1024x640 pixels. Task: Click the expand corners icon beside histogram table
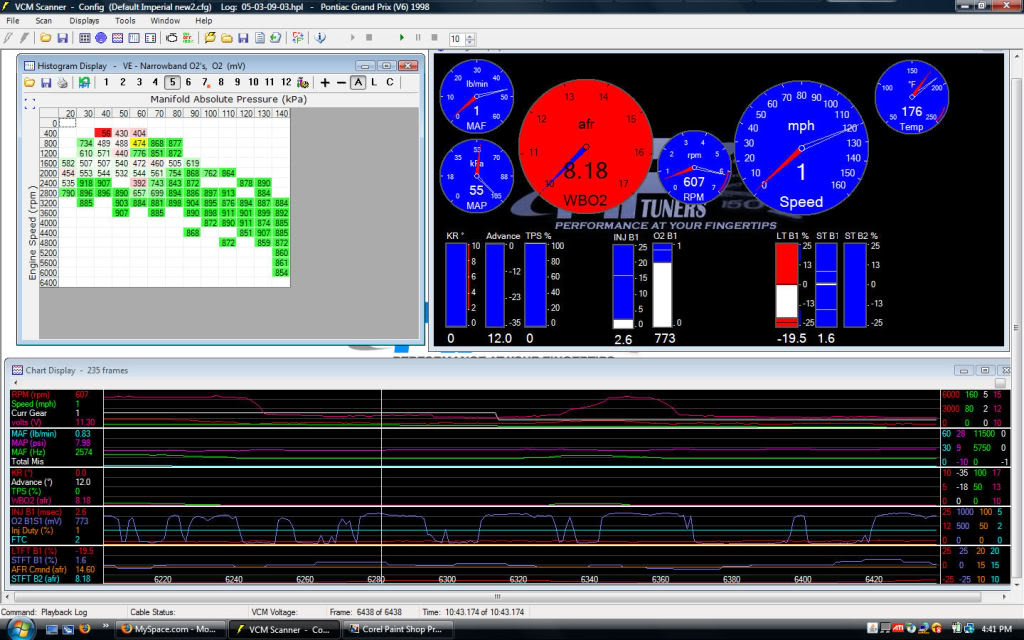(x=29, y=104)
